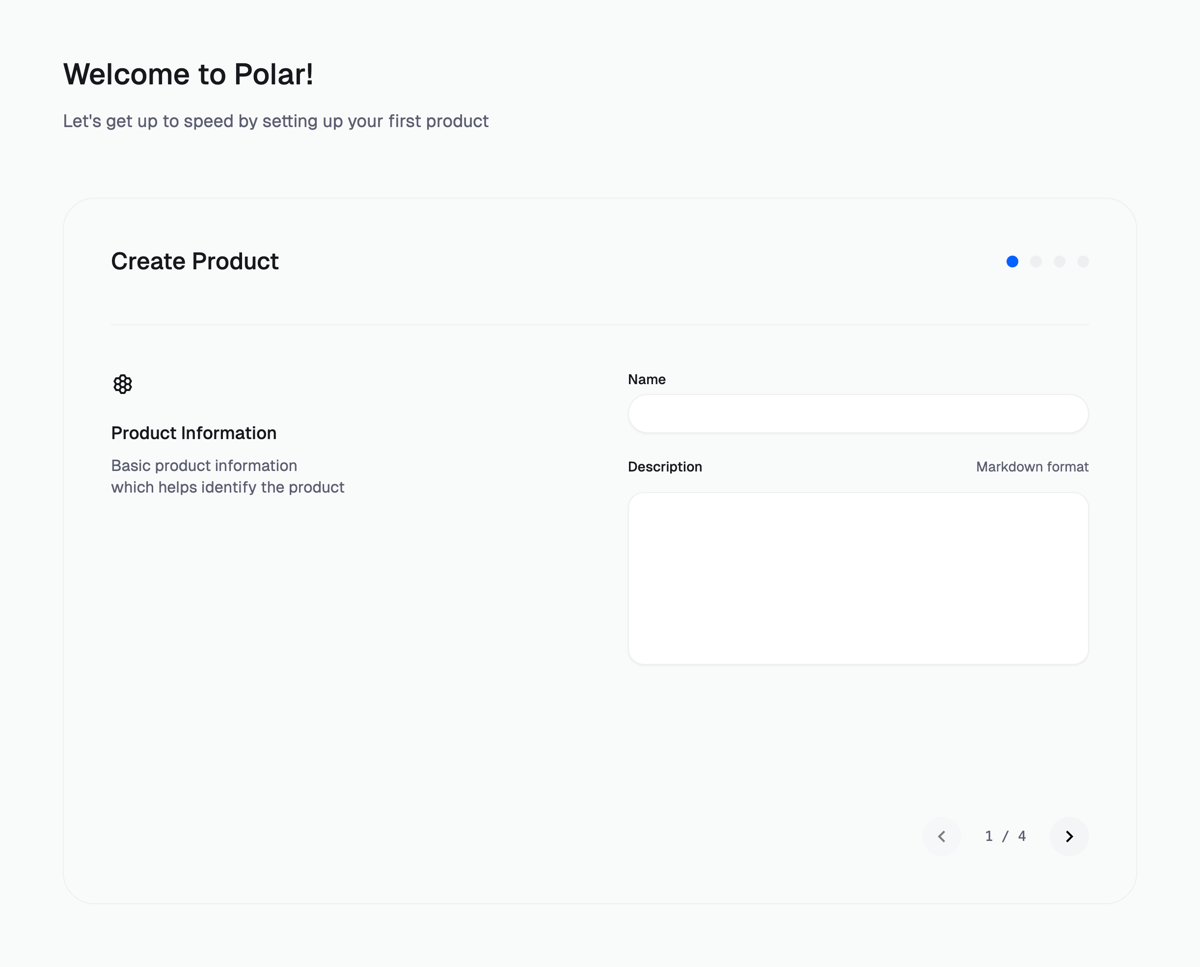Viewport: 1200px width, 967px height.
Task: Click the setup subtitle under the title
Action: (x=276, y=121)
